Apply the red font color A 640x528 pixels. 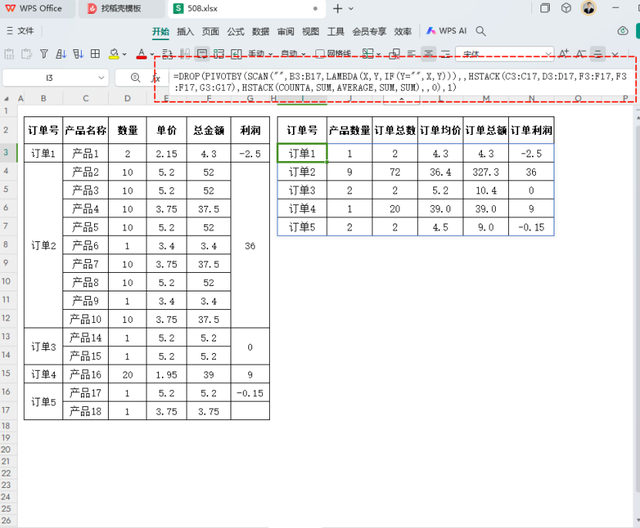(141, 54)
